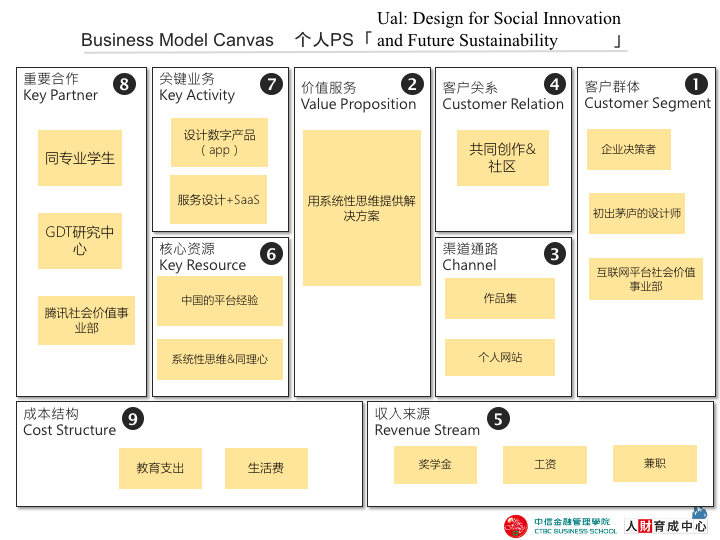This screenshot has width=720, height=540.
Task: Click the 个人PS title text
Action: (x=324, y=40)
